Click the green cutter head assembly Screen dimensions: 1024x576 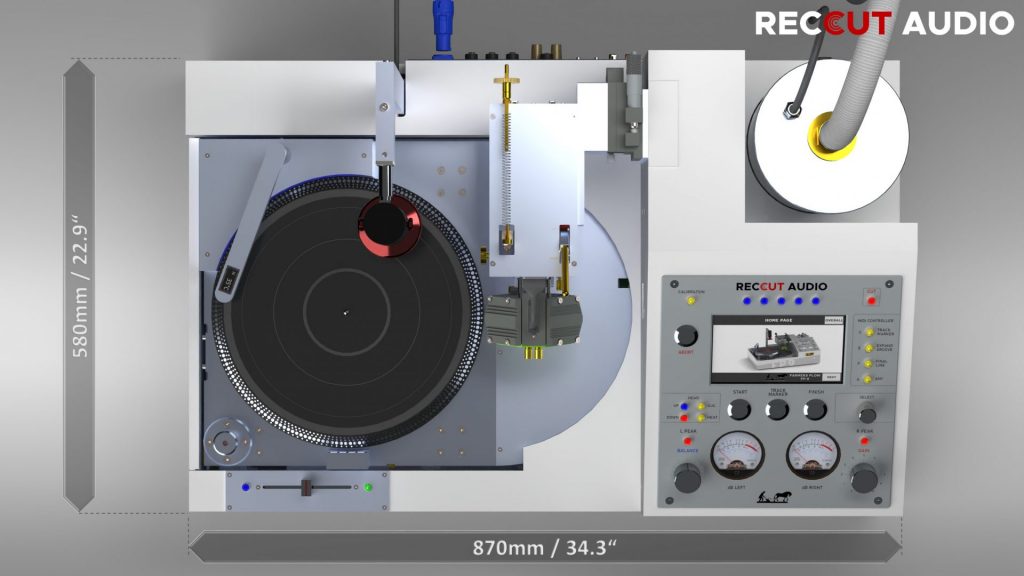click(x=533, y=318)
